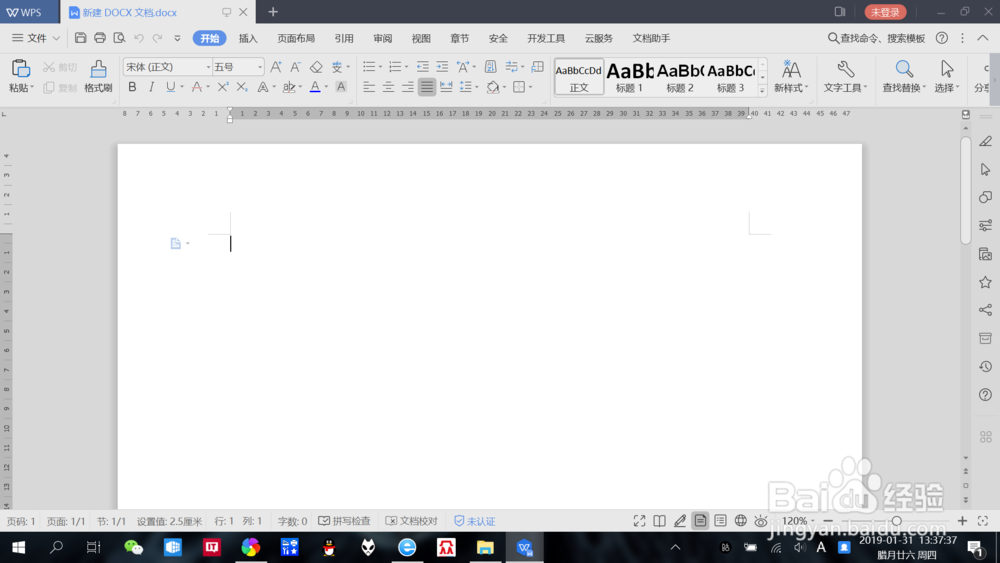Toggle justified alignment
The height and width of the screenshot is (563, 1000).
point(427,87)
